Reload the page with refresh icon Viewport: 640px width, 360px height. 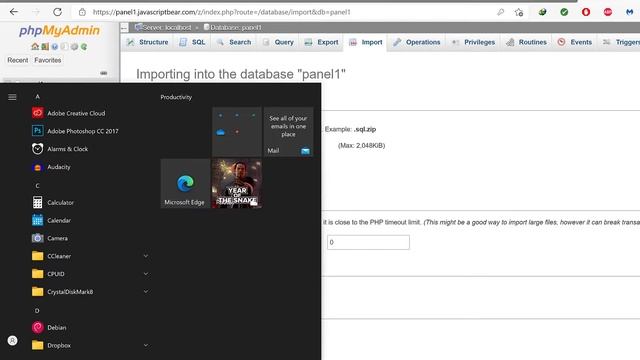point(58,12)
